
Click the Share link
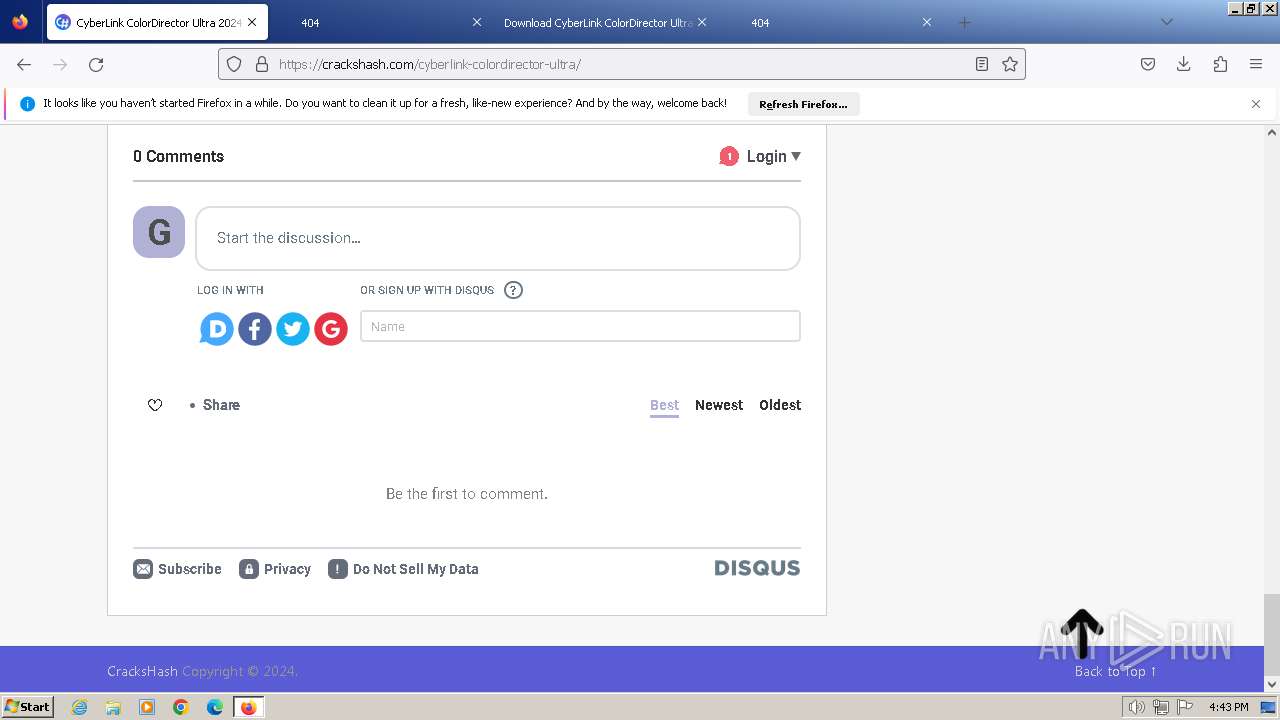click(221, 405)
